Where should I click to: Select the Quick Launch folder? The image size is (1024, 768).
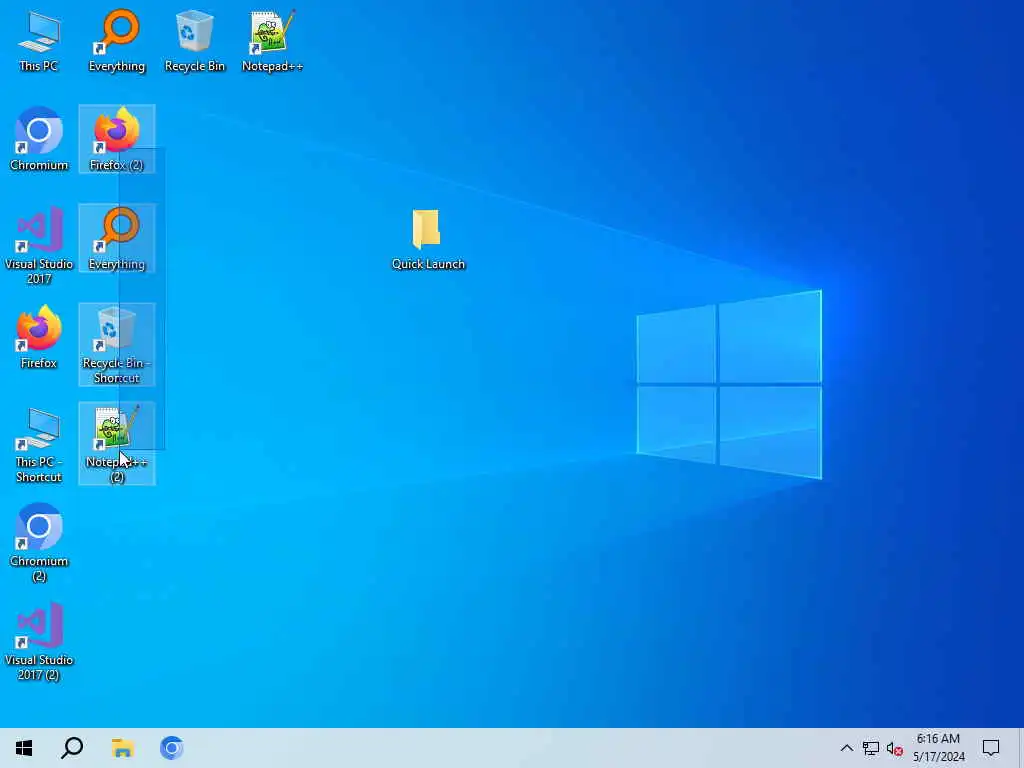(x=428, y=239)
